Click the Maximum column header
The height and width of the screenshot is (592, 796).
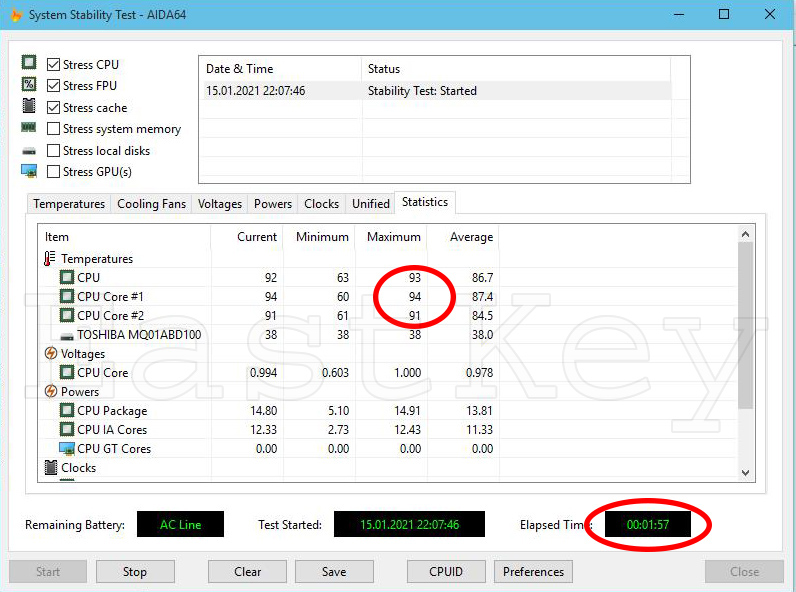coord(391,237)
